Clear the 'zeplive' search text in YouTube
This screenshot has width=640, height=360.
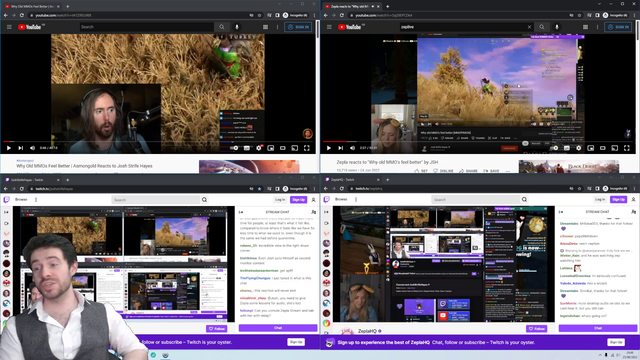point(529,27)
